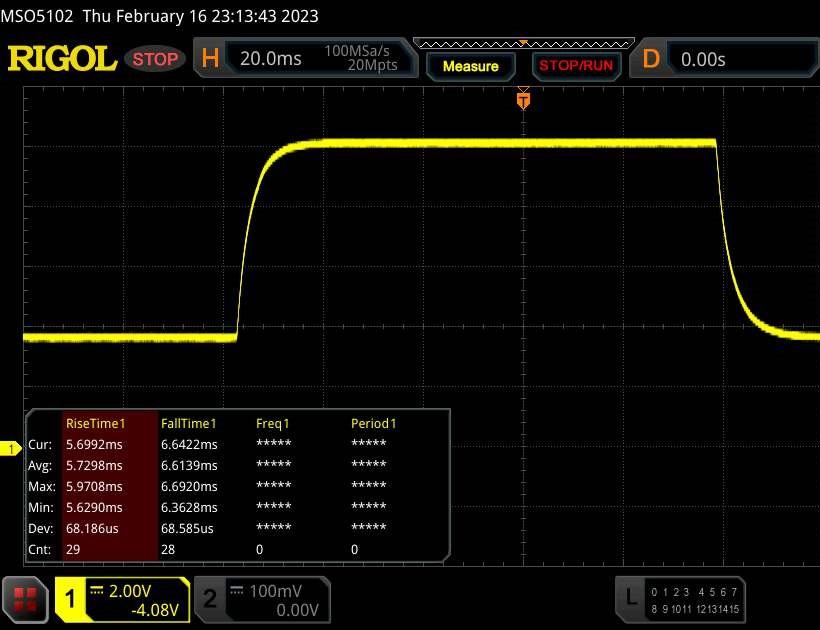This screenshot has height=630, width=820.
Task: Enable channel 2 via its gray badge
Action: (210, 598)
